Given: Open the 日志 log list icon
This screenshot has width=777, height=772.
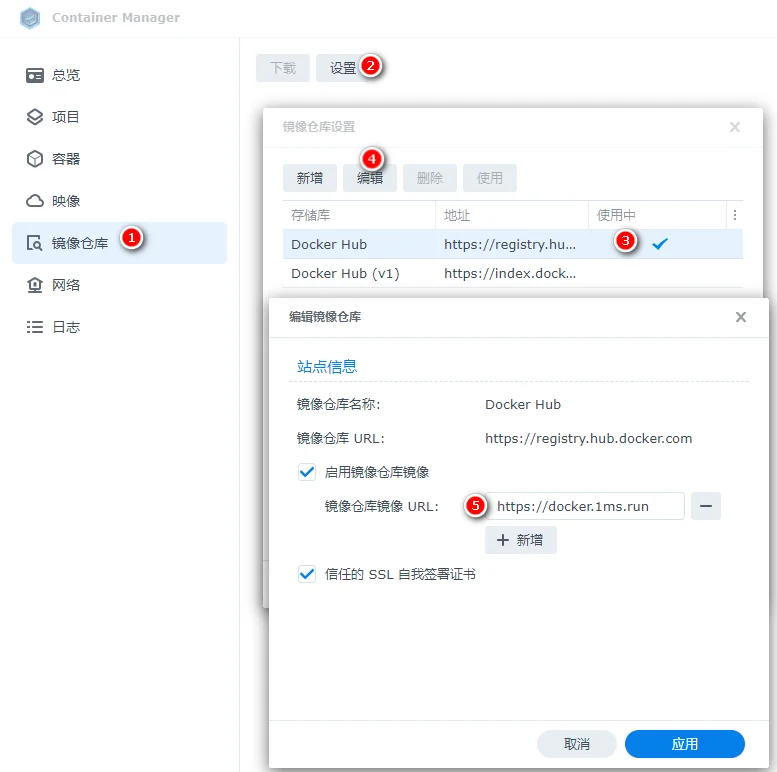Looking at the screenshot, I should coord(35,327).
